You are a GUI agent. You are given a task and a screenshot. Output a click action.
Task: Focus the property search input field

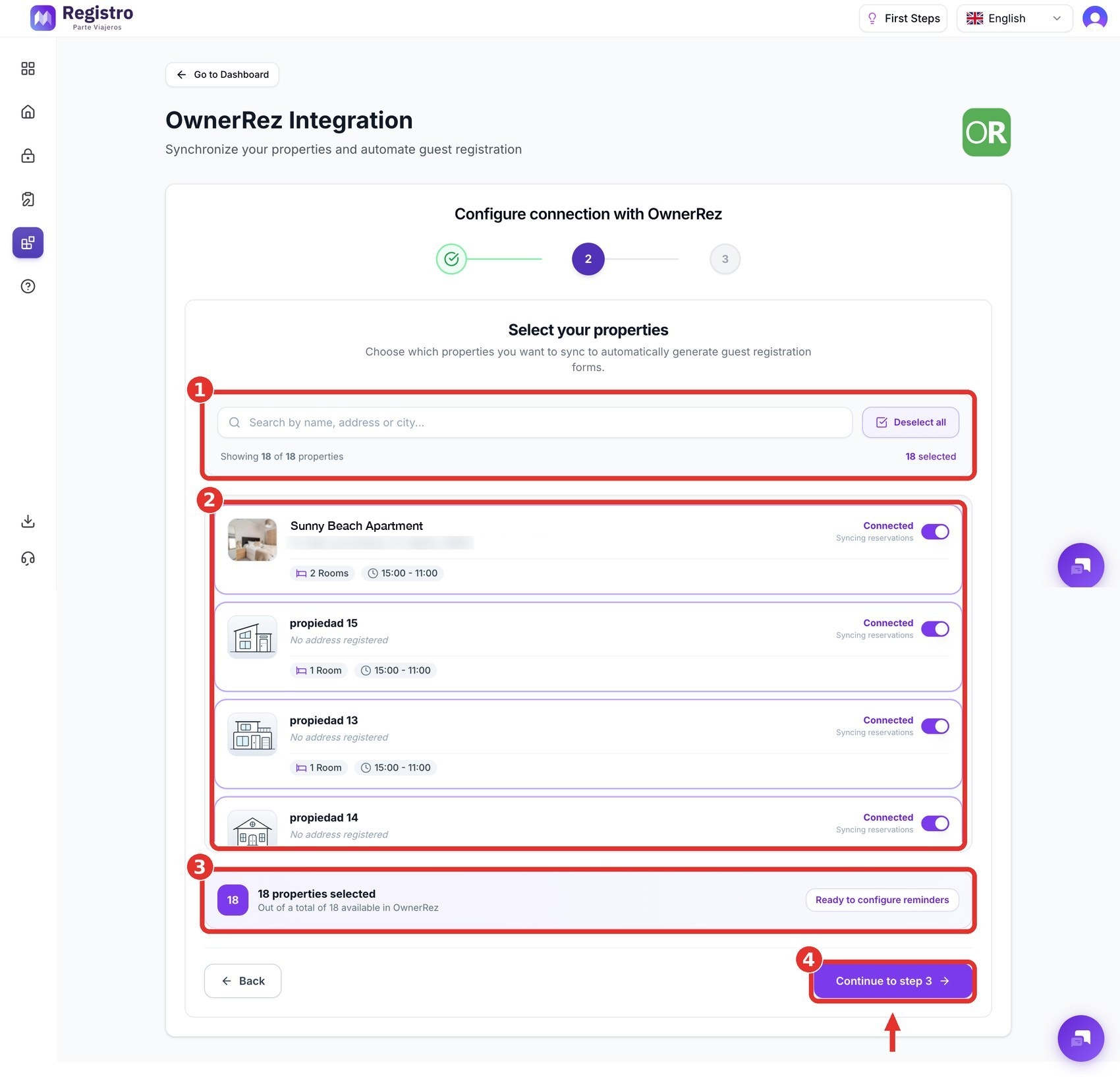click(x=535, y=422)
